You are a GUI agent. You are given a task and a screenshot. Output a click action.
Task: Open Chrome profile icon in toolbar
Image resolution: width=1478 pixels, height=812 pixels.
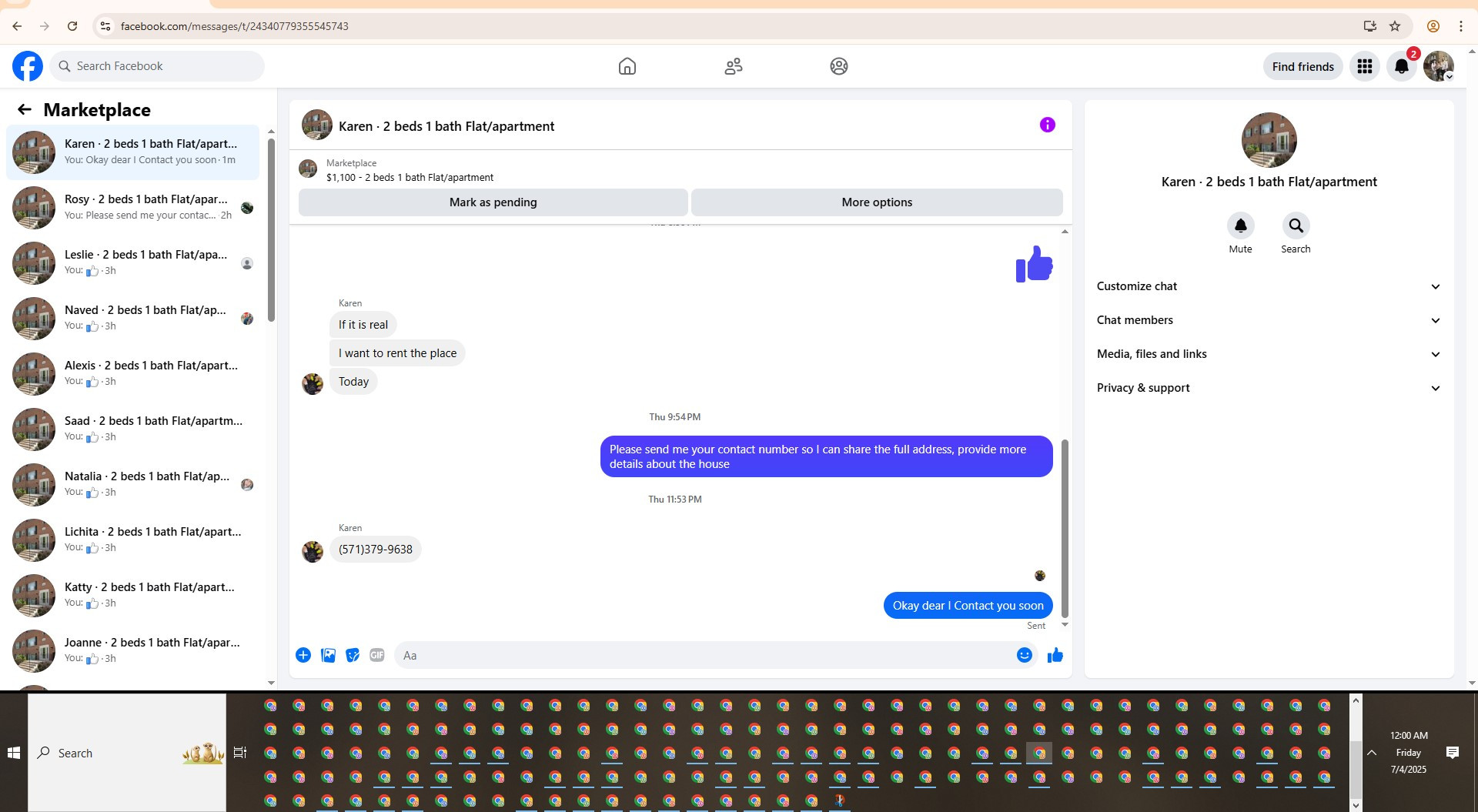[1433, 26]
